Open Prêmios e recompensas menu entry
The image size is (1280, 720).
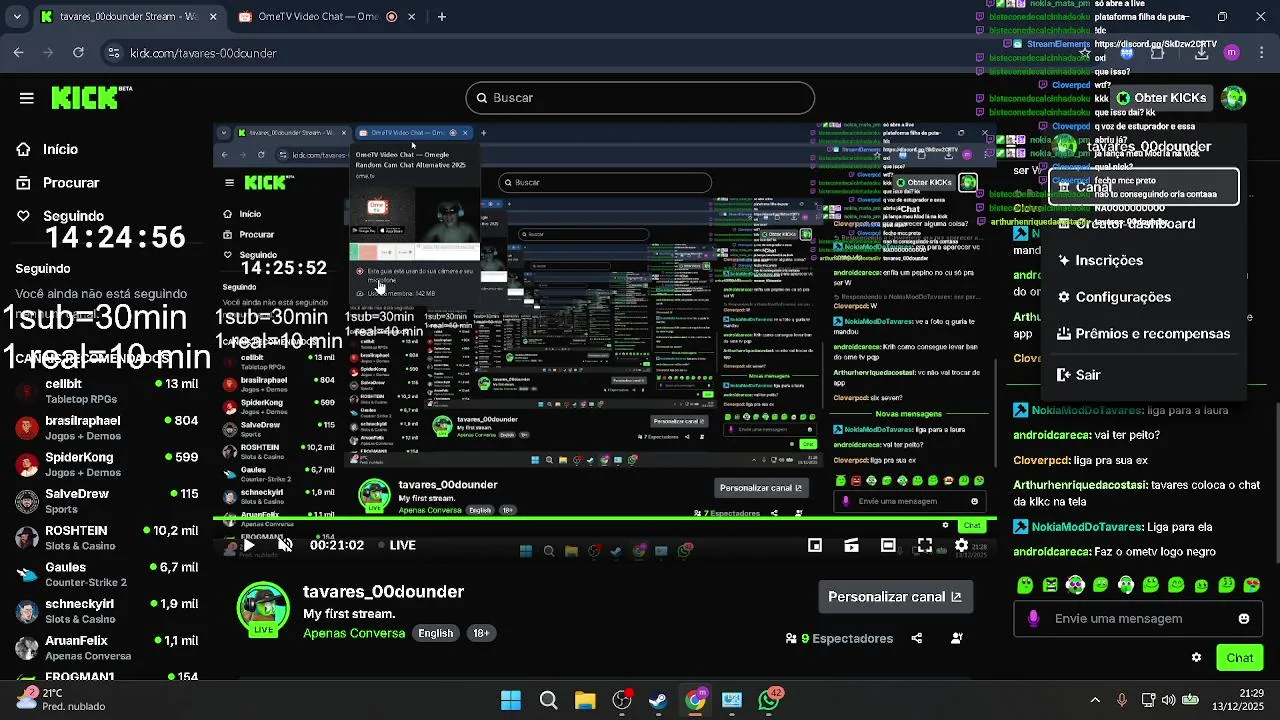(x=1144, y=334)
